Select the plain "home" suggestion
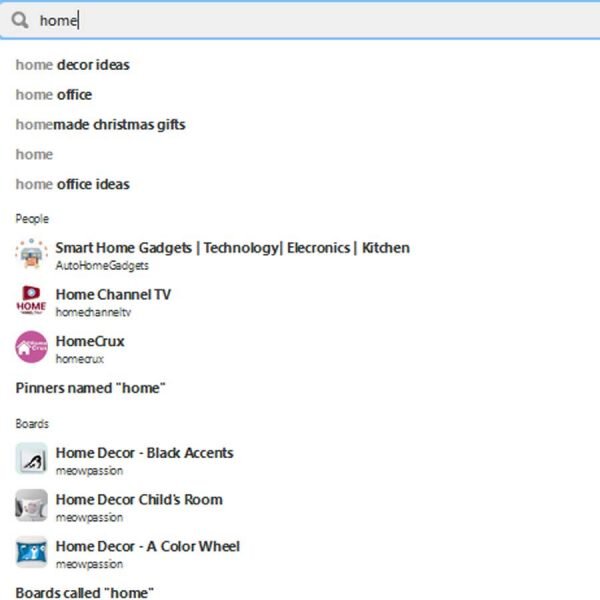The height and width of the screenshot is (600, 600). pyautogui.click(x=34, y=155)
